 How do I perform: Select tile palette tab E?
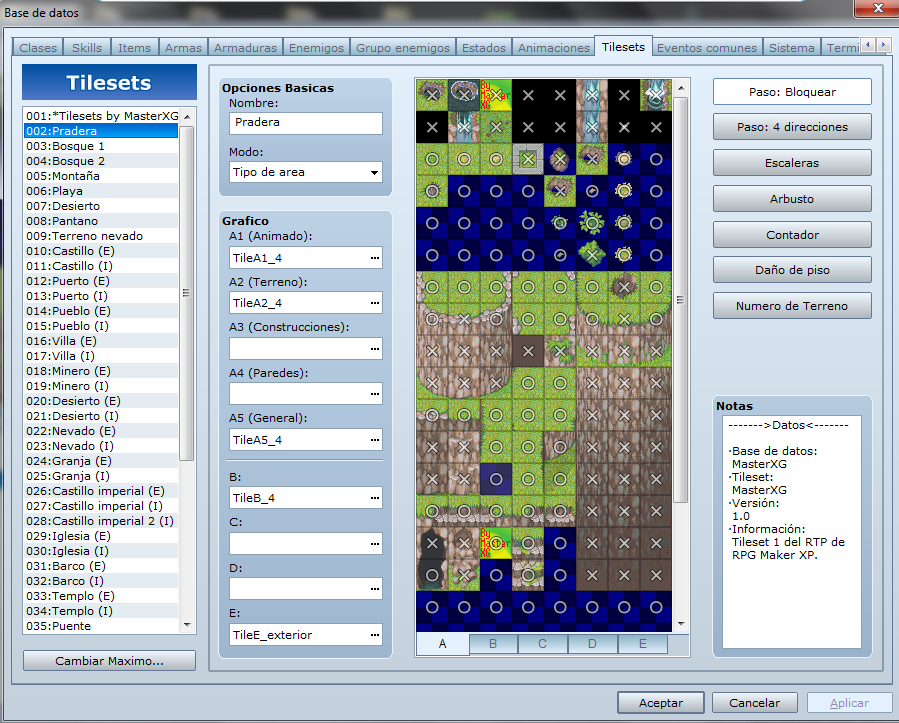coord(643,643)
